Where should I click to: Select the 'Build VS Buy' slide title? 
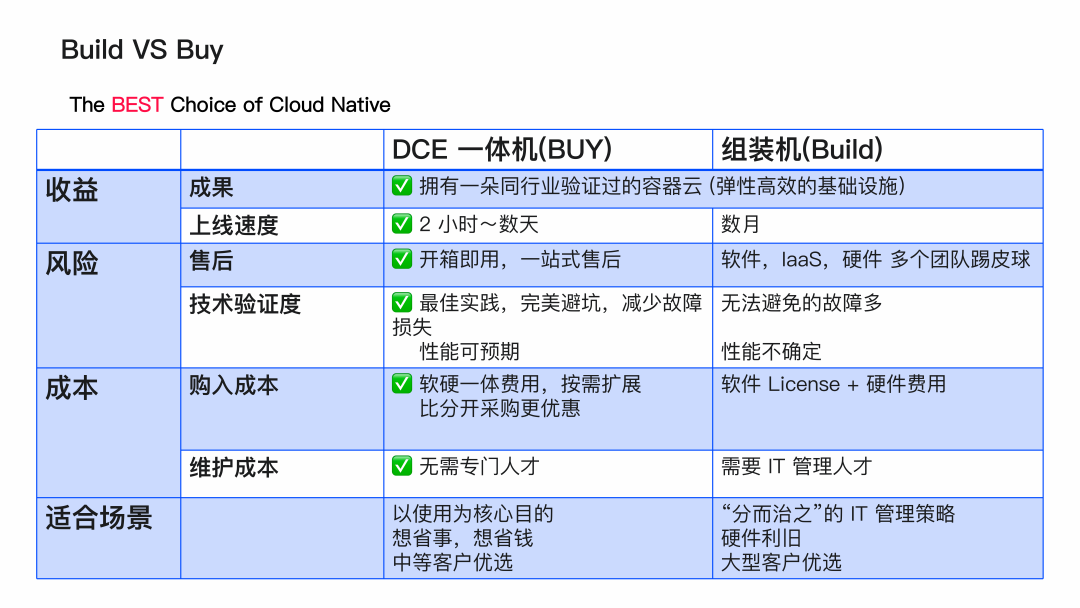point(142,50)
